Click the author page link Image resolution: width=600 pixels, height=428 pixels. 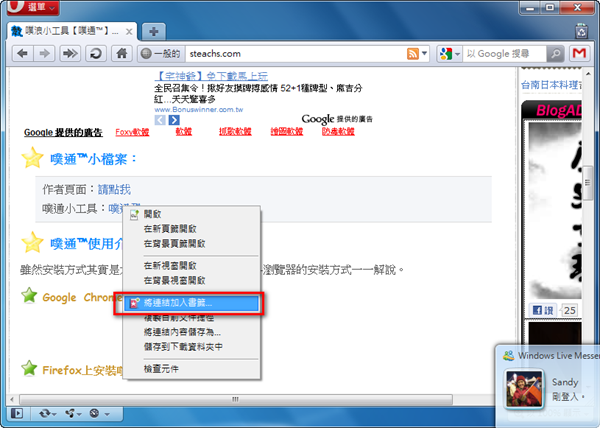[114, 189]
